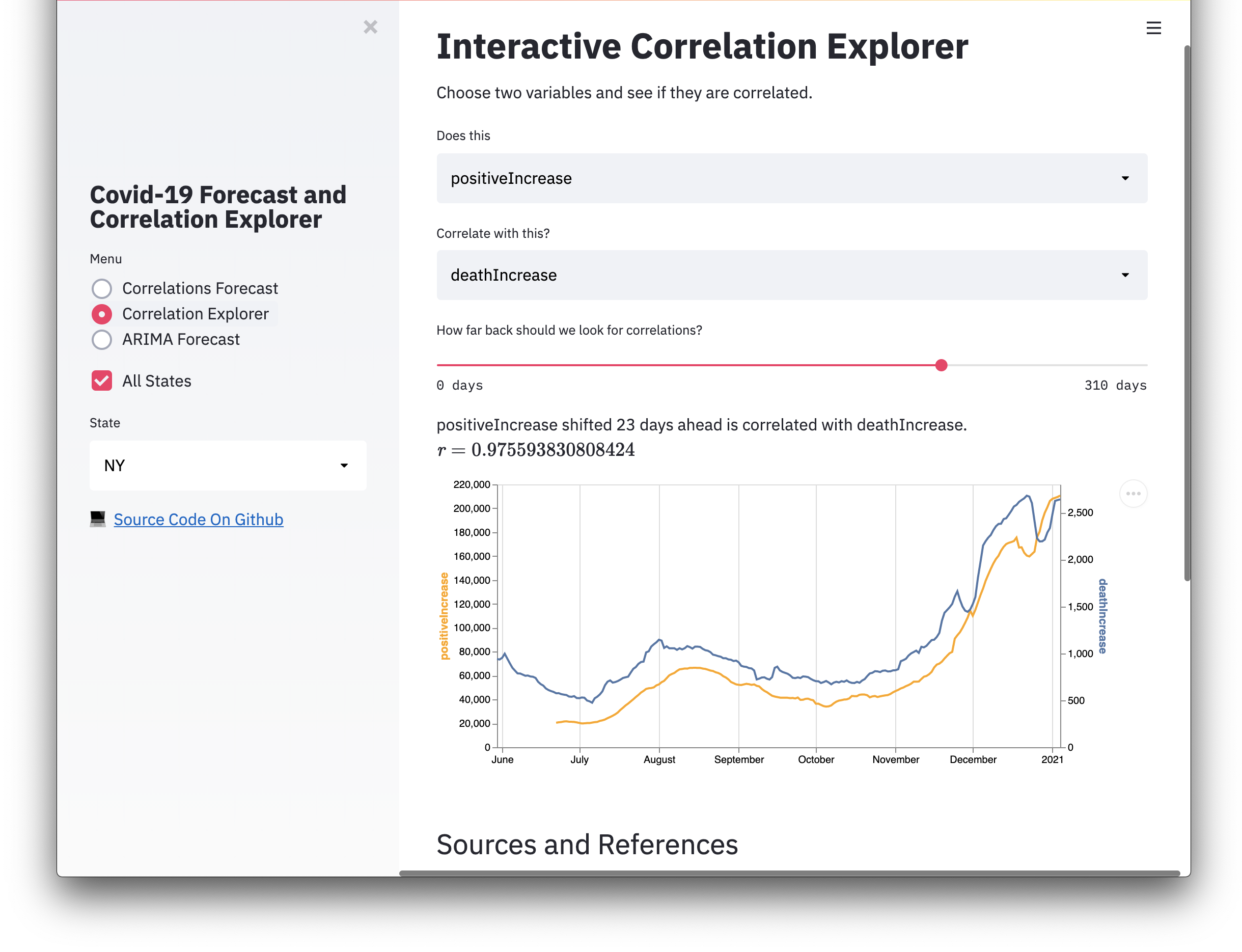Select the Correlations Forecast radio option
The width and height of the screenshot is (1242, 952).
[102, 288]
